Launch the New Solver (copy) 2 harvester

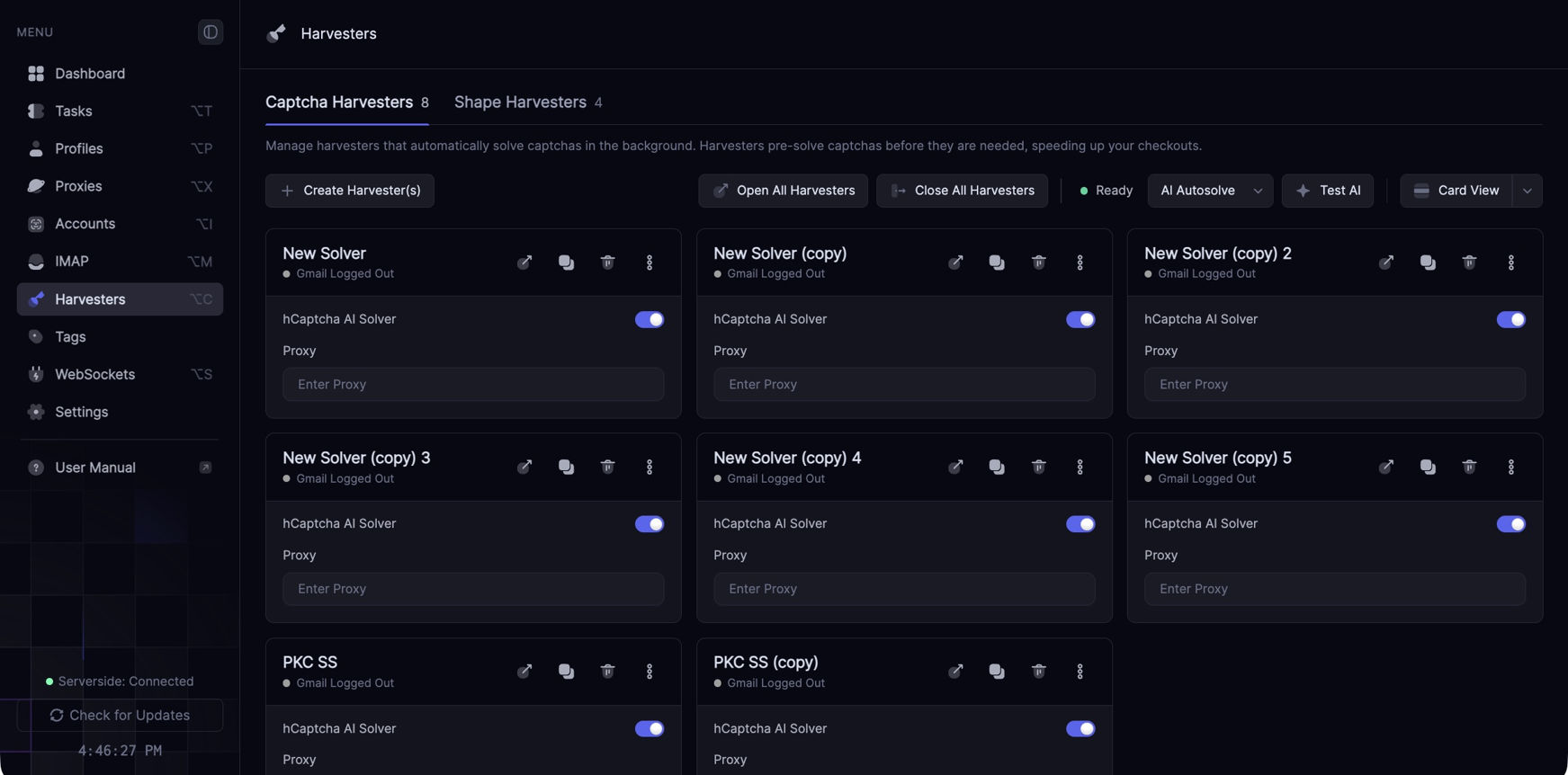coord(1386,263)
